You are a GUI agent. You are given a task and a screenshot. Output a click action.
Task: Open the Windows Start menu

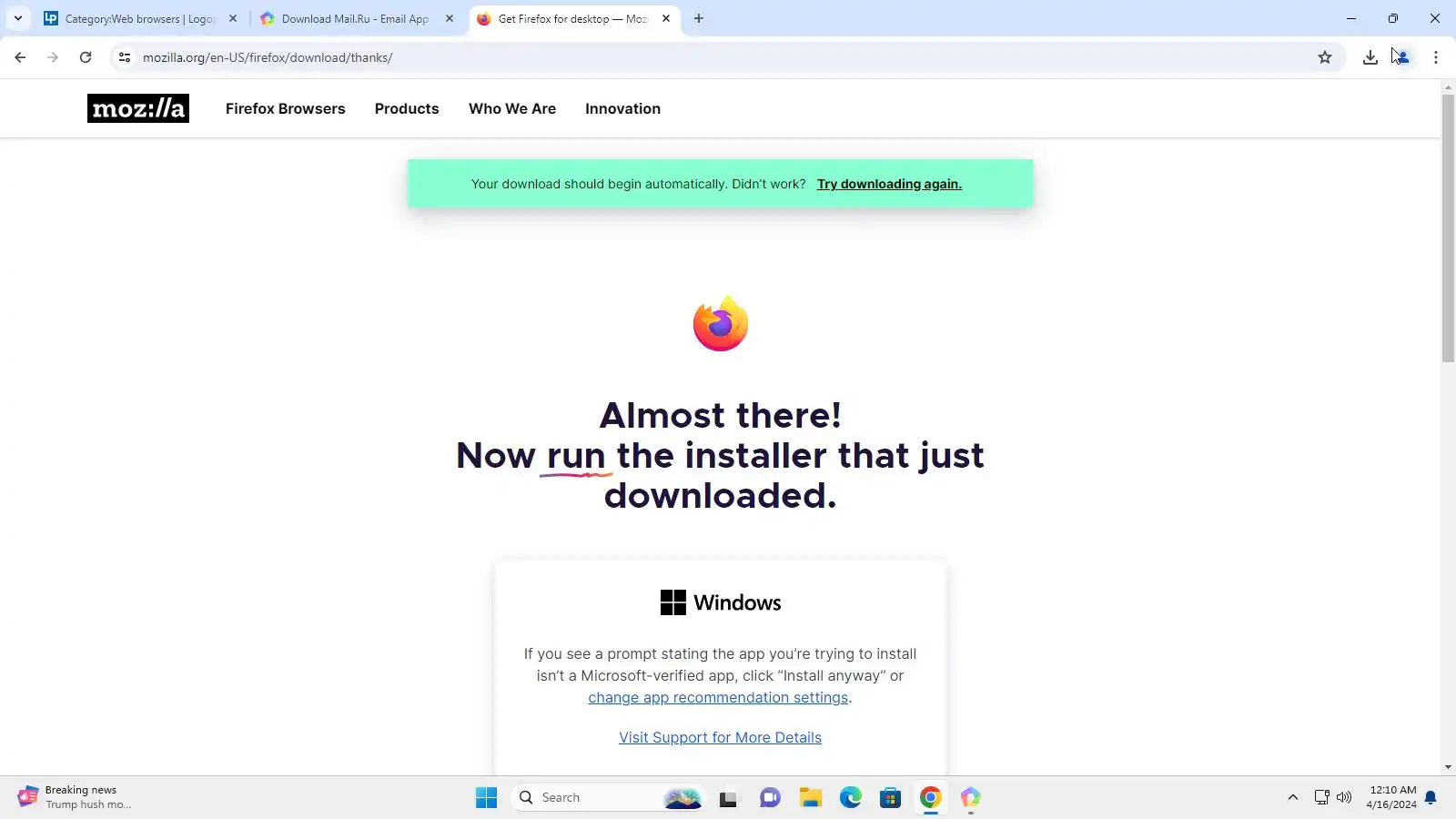486,798
